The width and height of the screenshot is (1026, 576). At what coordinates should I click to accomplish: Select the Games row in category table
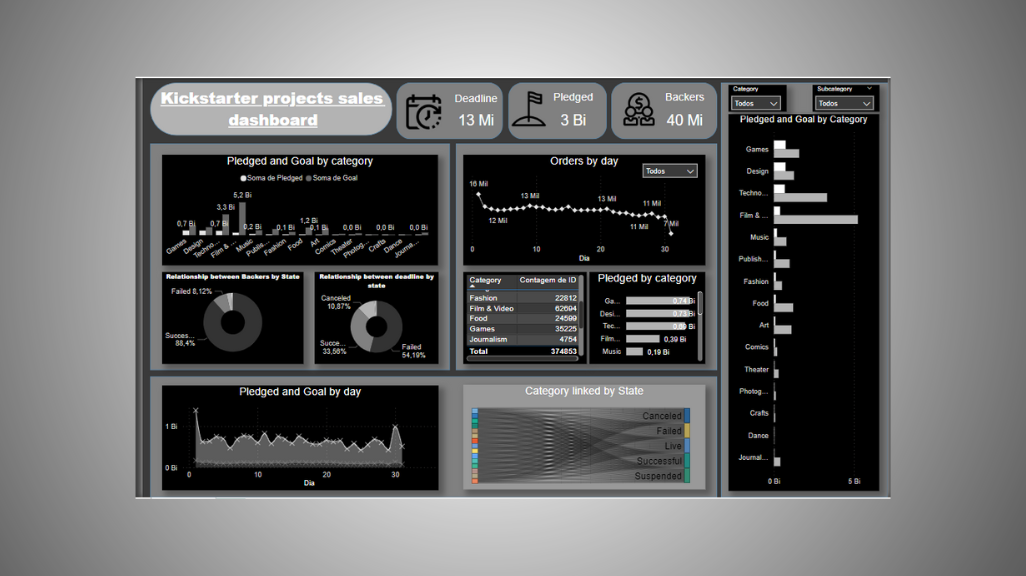coord(521,329)
